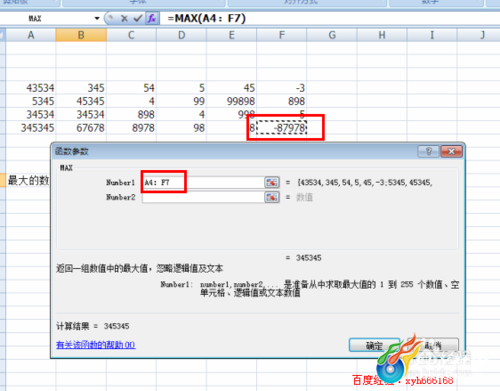Cancel formula entry with the X icon

coord(124,18)
